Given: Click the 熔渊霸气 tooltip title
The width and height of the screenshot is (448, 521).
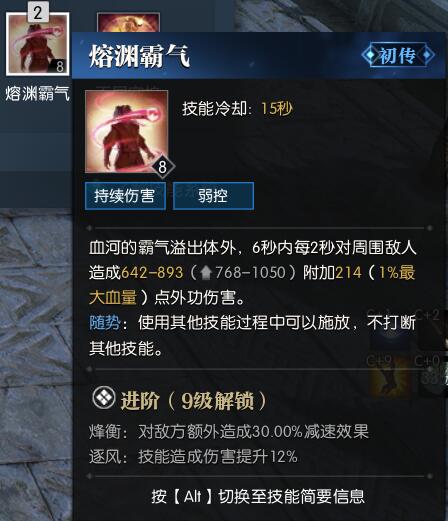Looking at the screenshot, I should [139, 56].
